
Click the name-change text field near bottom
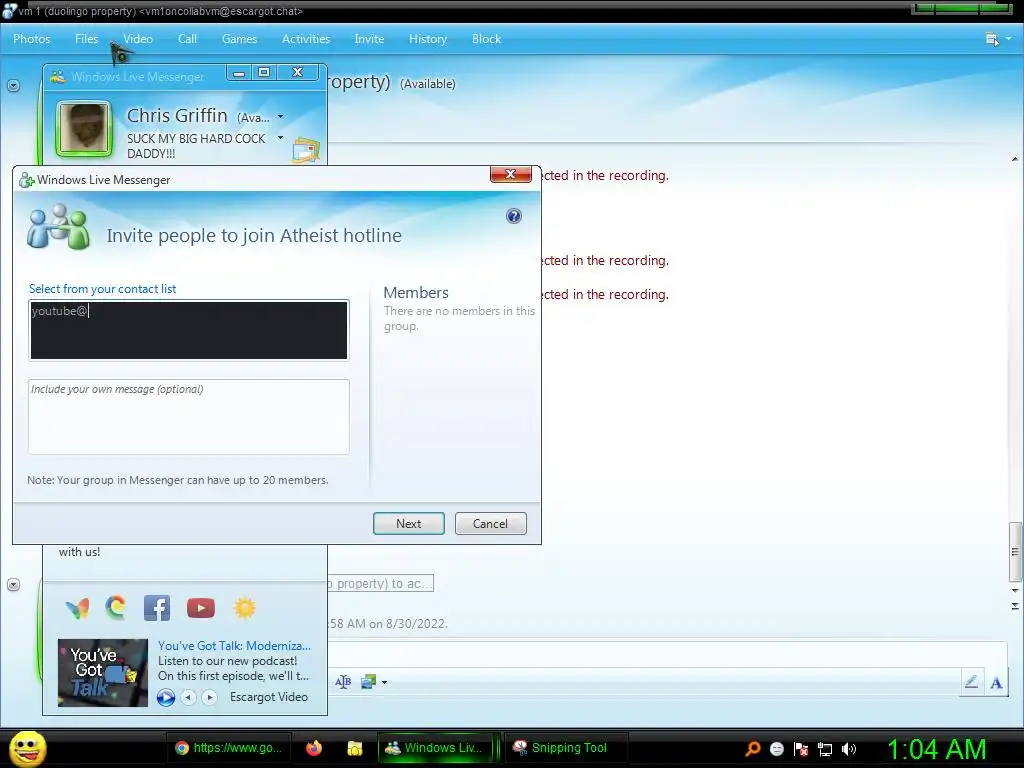pyautogui.click(x=380, y=583)
